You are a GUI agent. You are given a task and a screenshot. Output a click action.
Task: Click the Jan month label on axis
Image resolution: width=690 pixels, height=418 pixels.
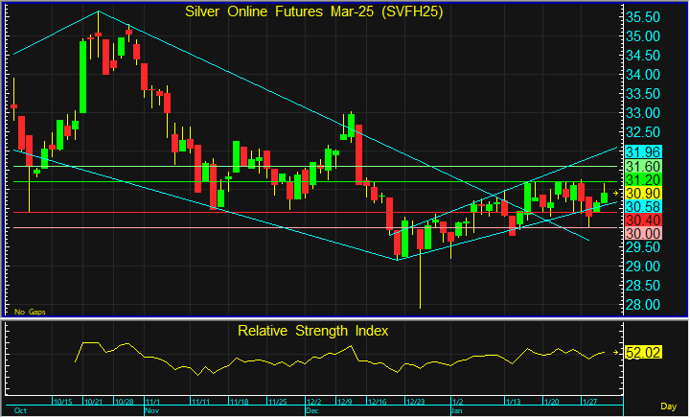point(457,411)
